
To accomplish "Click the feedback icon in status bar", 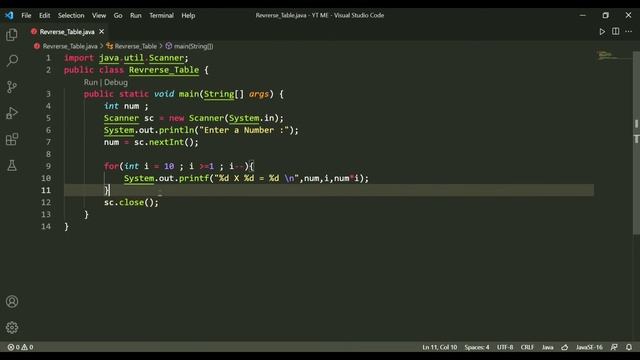I will click(x=614, y=347).
